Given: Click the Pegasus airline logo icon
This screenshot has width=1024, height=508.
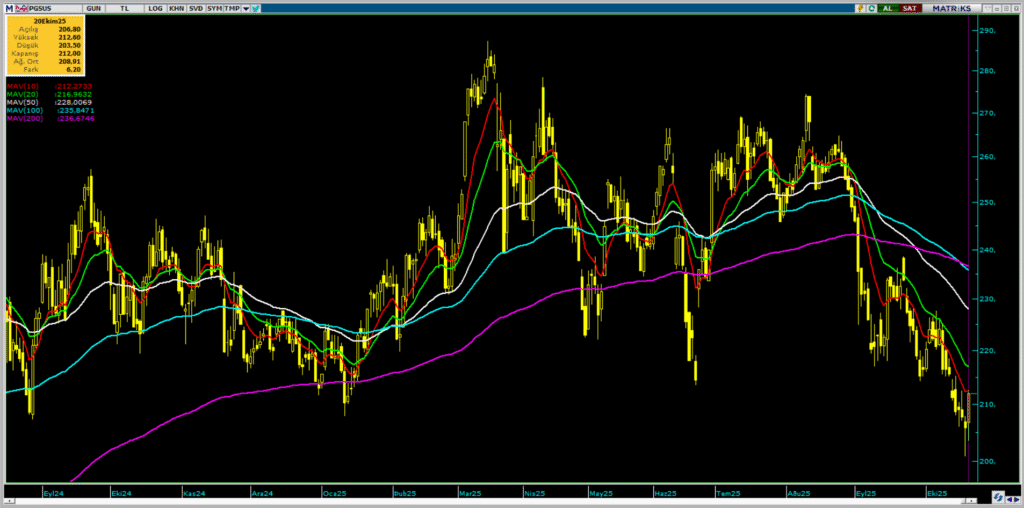Looking at the screenshot, I should [21, 8].
